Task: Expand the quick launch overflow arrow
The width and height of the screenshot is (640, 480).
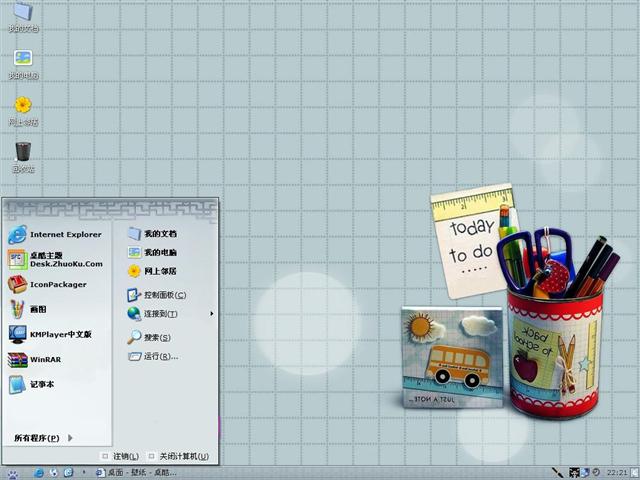Action: [84, 472]
